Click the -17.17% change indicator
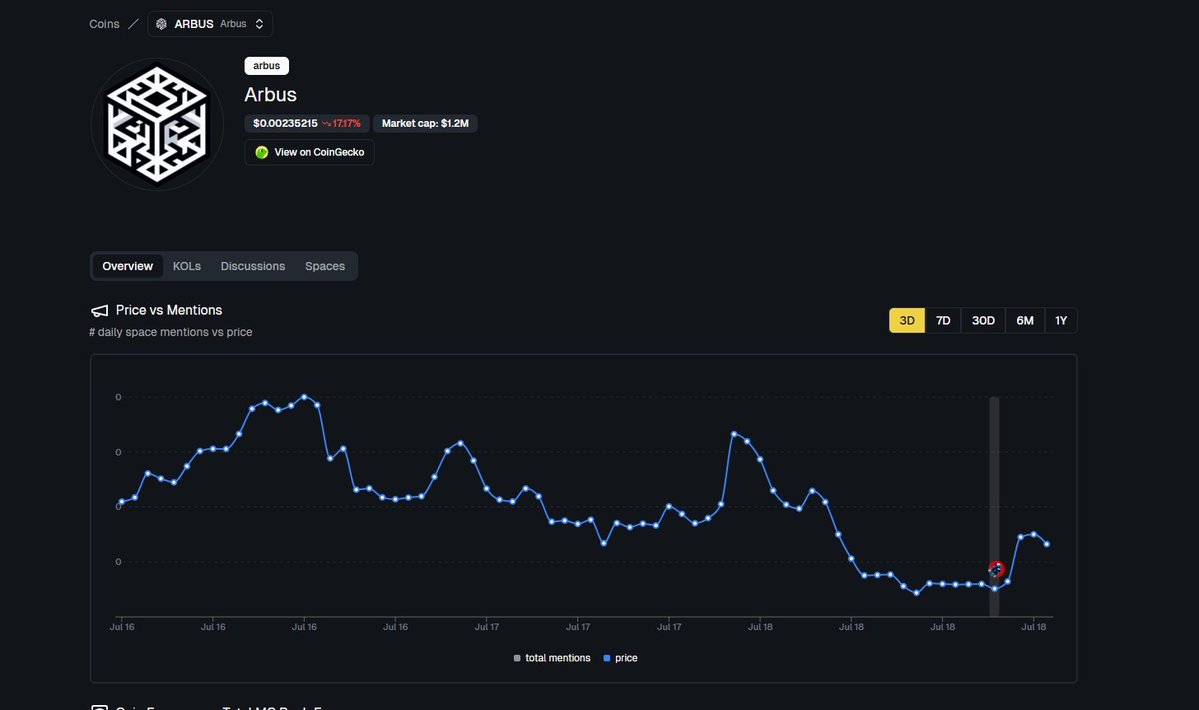1199x710 pixels. [341, 123]
